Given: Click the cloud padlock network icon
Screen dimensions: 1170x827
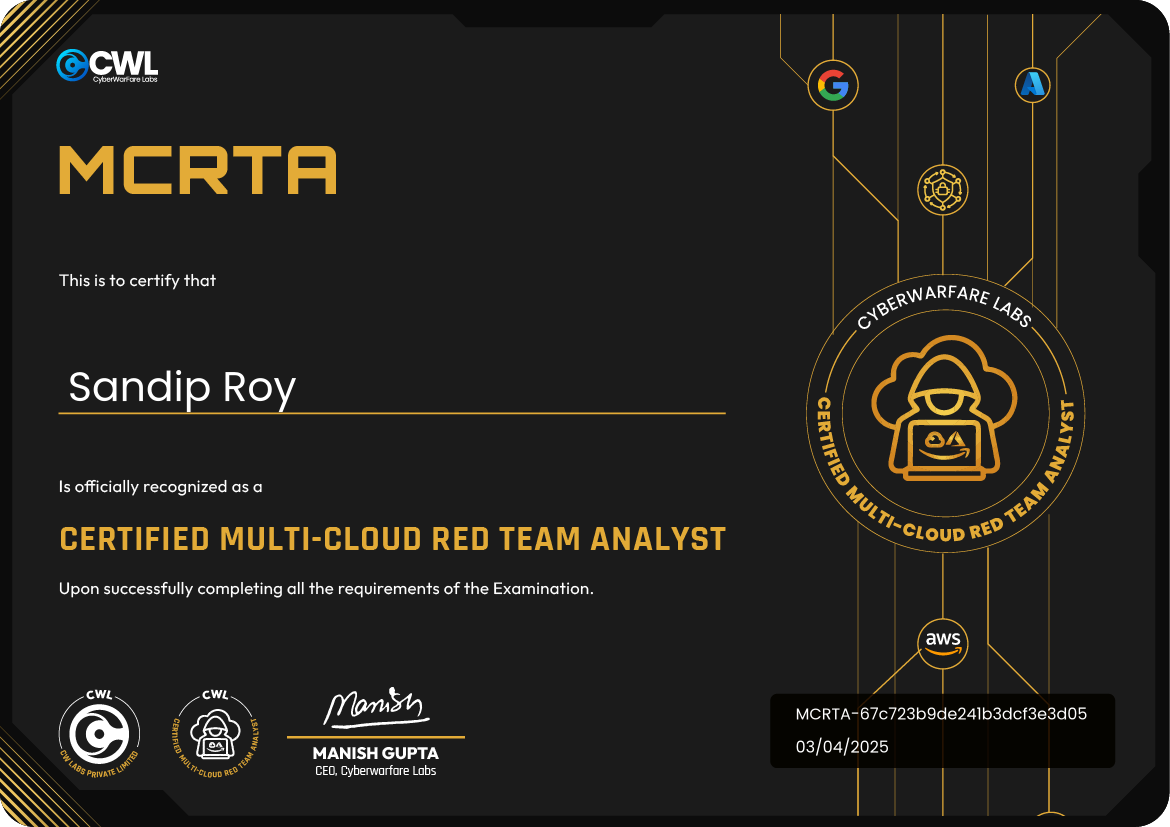Looking at the screenshot, I should tap(943, 190).
